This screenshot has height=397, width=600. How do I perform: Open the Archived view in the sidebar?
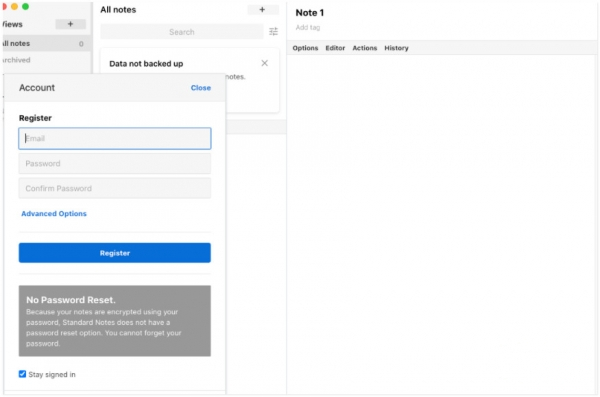46,60
